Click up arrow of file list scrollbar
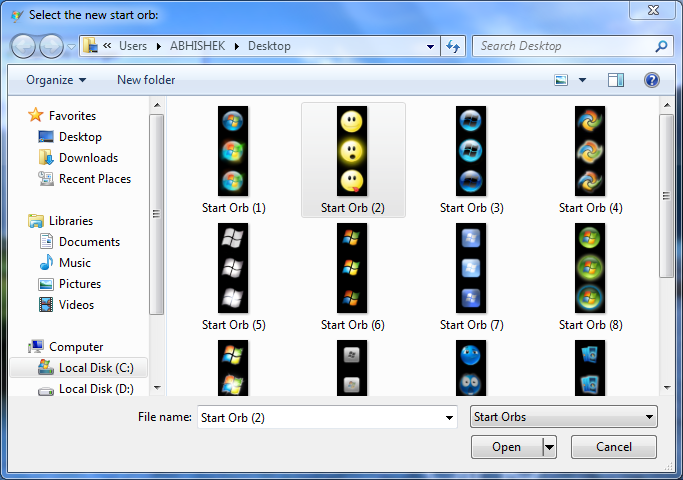683x480 pixels. pos(667,105)
